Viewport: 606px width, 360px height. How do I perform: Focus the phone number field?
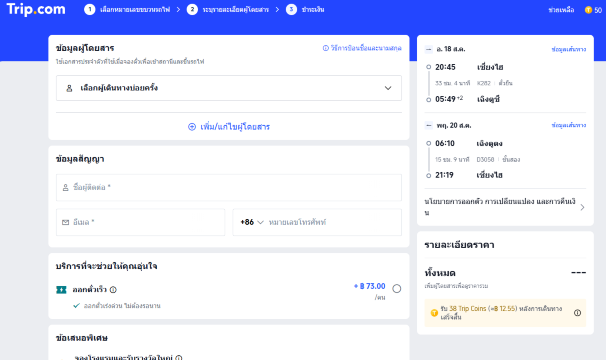coord(334,222)
